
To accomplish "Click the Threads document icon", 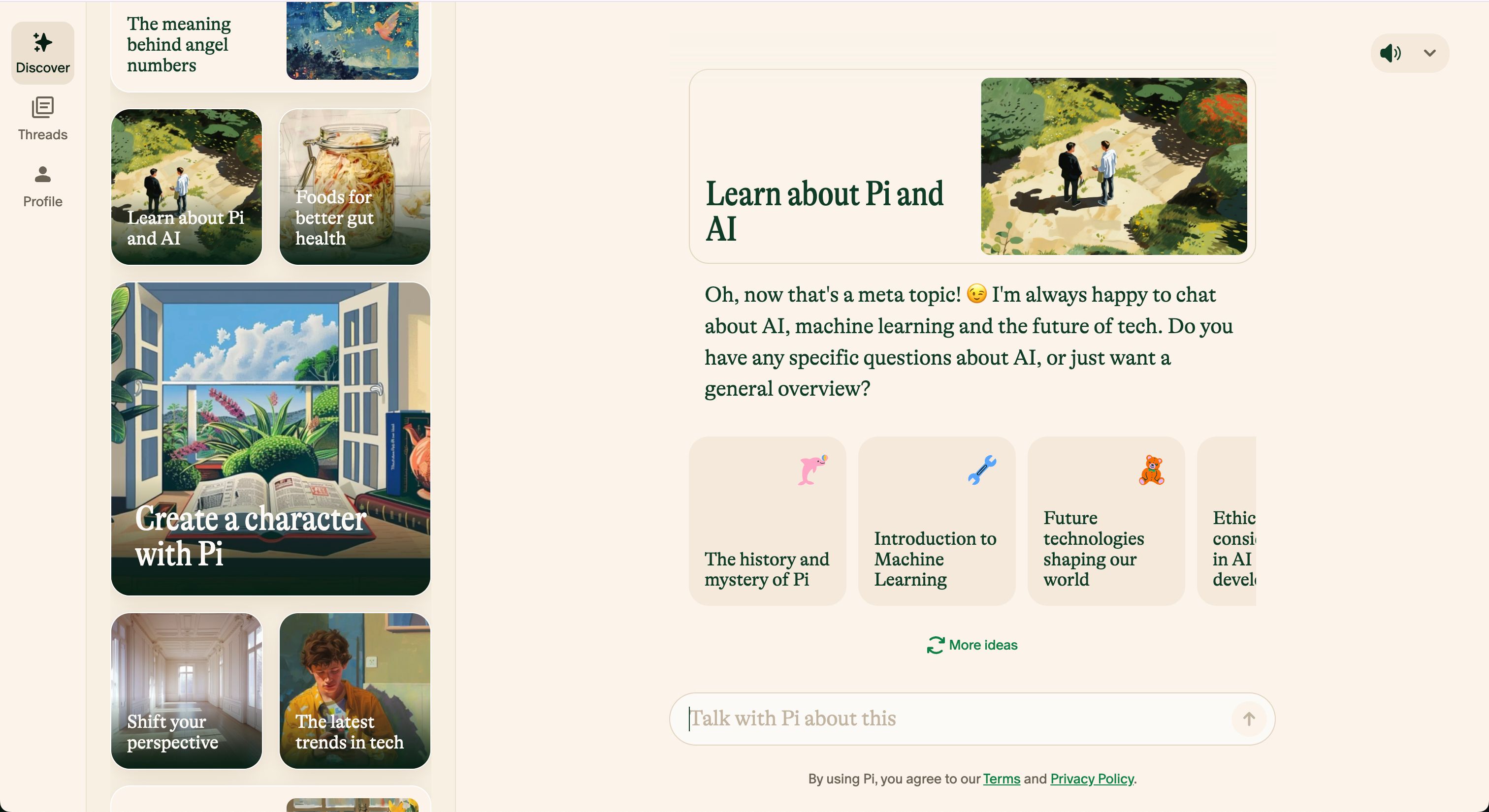I will click(42, 107).
